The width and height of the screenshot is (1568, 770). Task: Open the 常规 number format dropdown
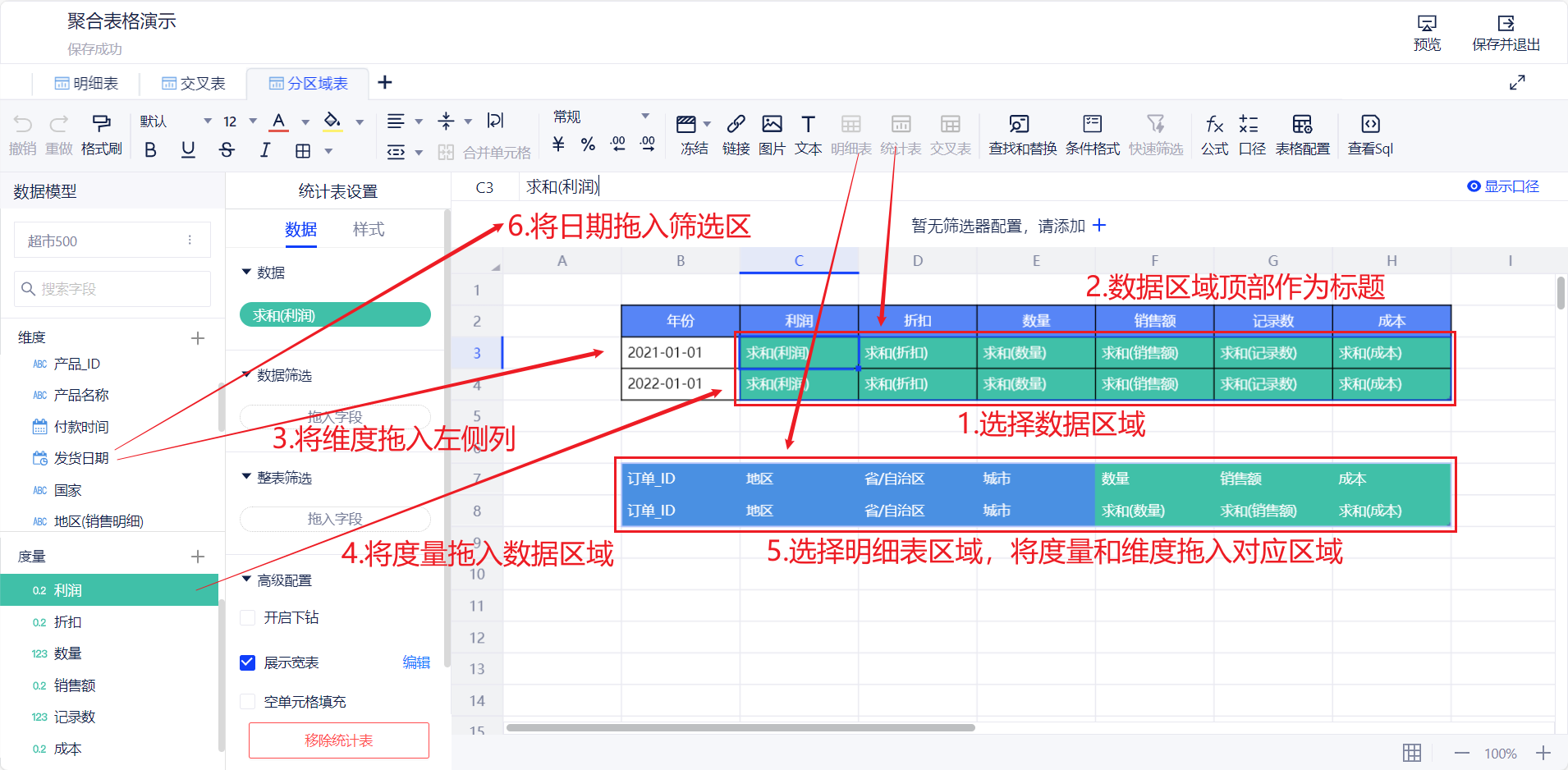[601, 117]
